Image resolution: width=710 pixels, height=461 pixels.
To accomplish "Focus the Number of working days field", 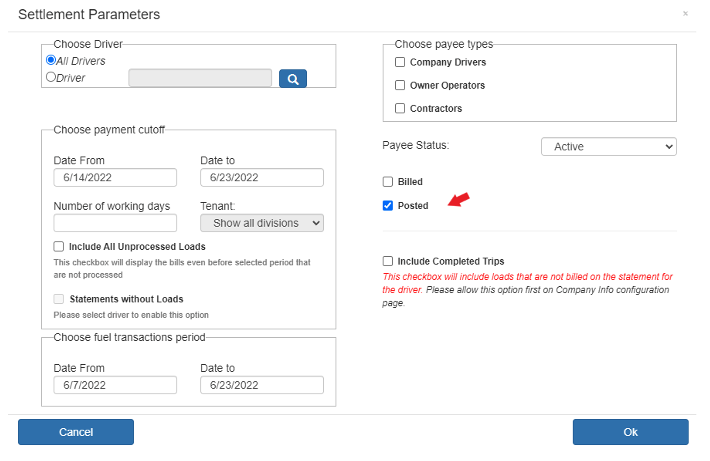I will coord(115,223).
